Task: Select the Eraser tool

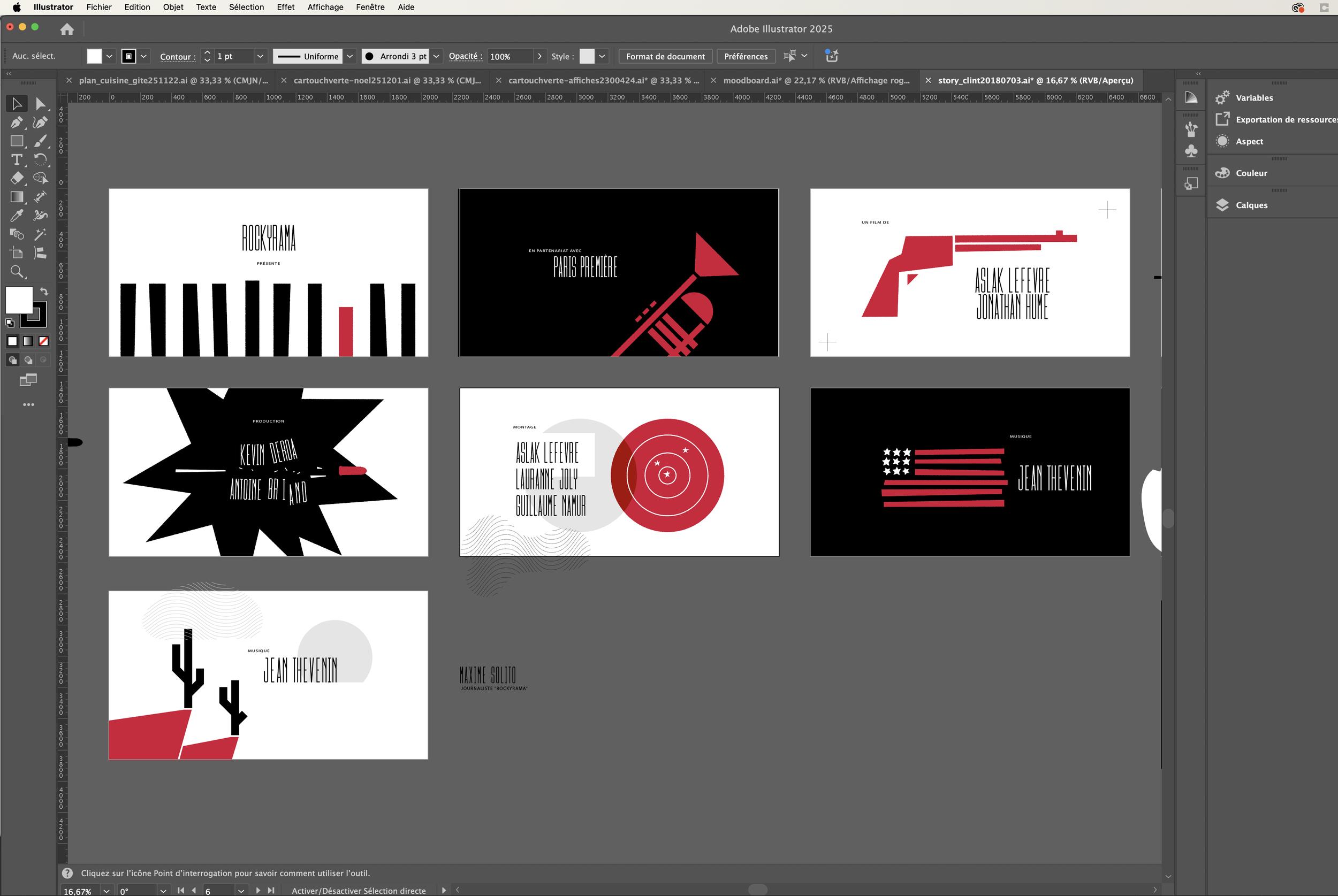Action: coord(17,178)
